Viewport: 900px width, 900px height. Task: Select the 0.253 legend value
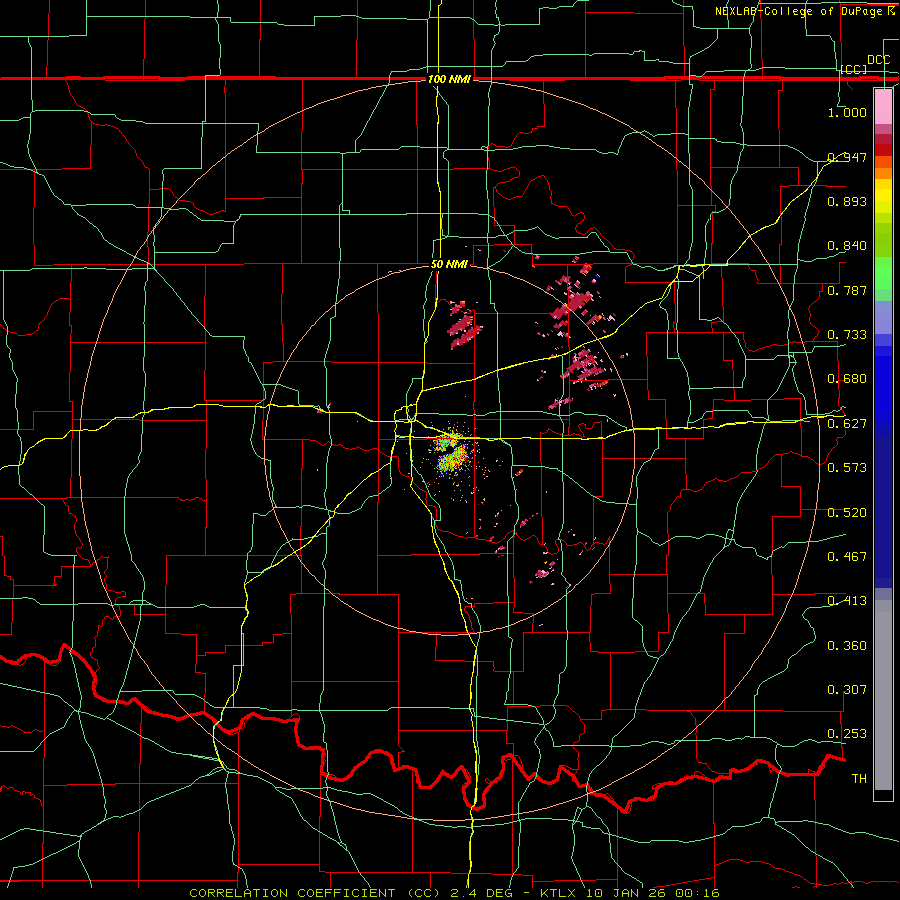coord(847,734)
